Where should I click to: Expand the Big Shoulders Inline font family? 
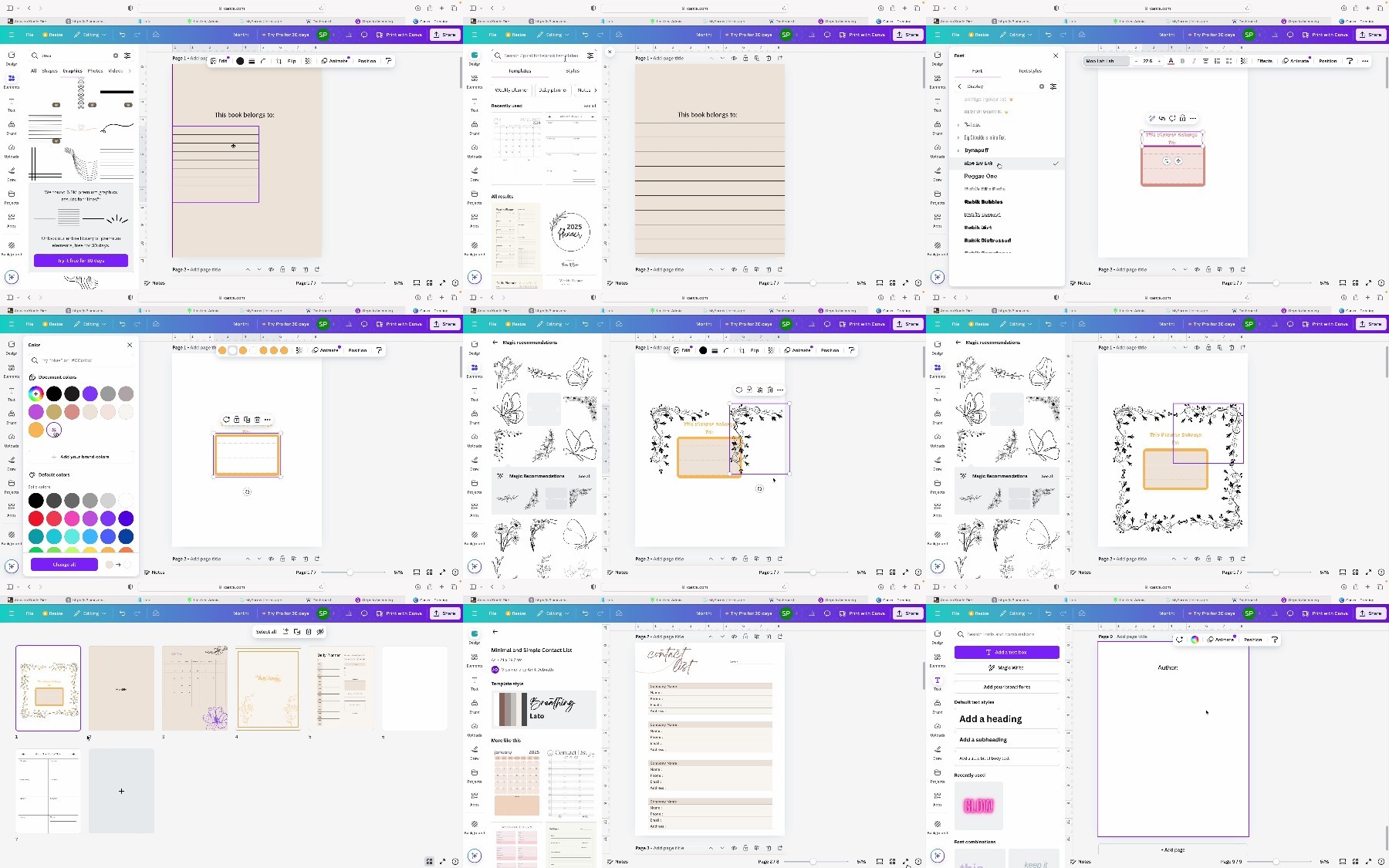(x=958, y=137)
